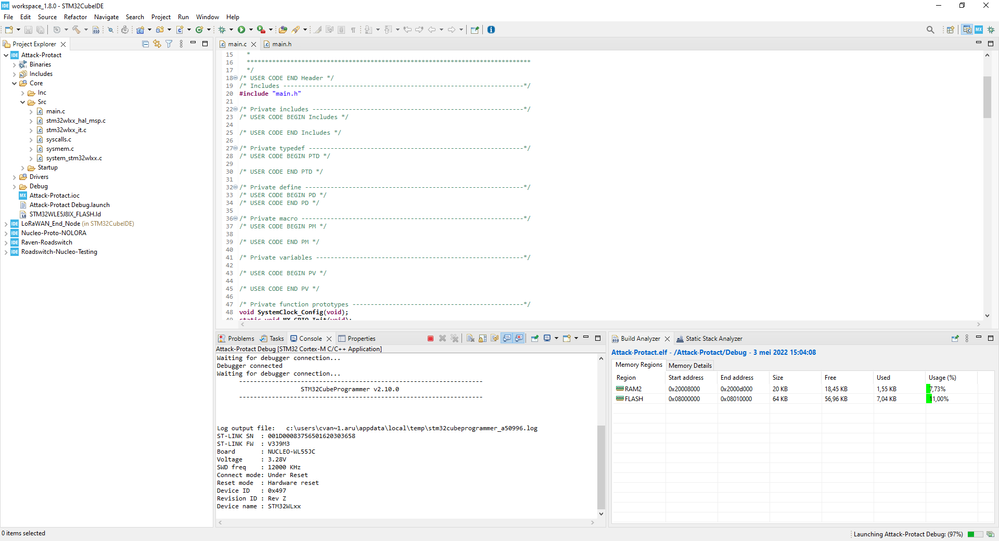Click the green Run button in toolbar
This screenshot has width=999, height=541.
[241, 30]
